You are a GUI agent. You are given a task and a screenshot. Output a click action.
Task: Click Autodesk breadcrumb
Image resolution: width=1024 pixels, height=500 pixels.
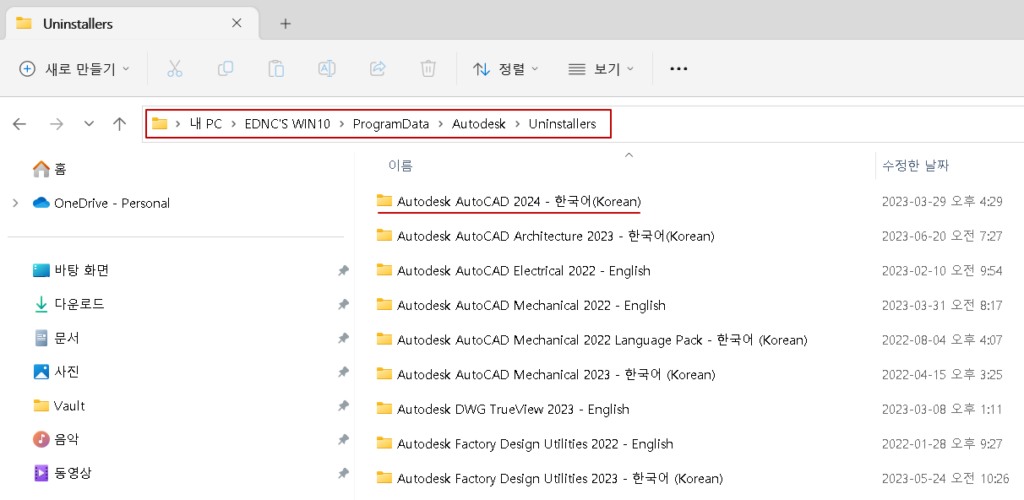[479, 124]
